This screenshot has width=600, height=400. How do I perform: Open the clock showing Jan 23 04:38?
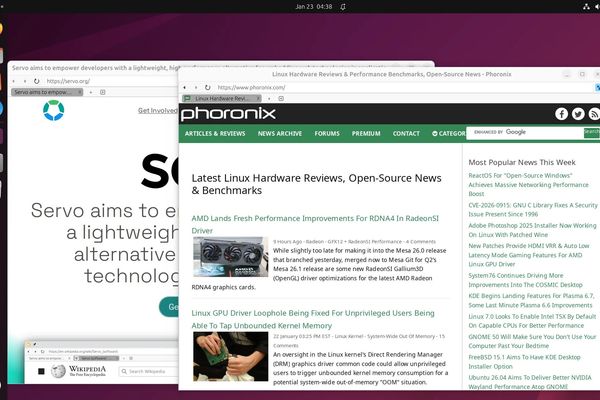tap(313, 7)
